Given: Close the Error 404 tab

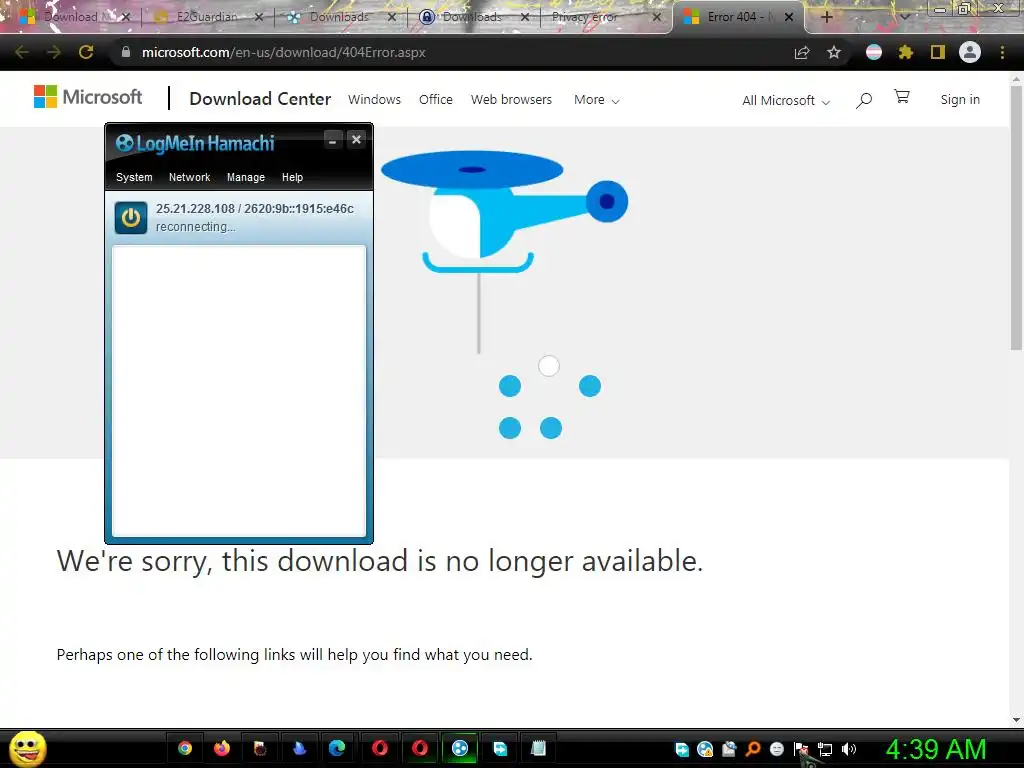Looking at the screenshot, I should (789, 17).
